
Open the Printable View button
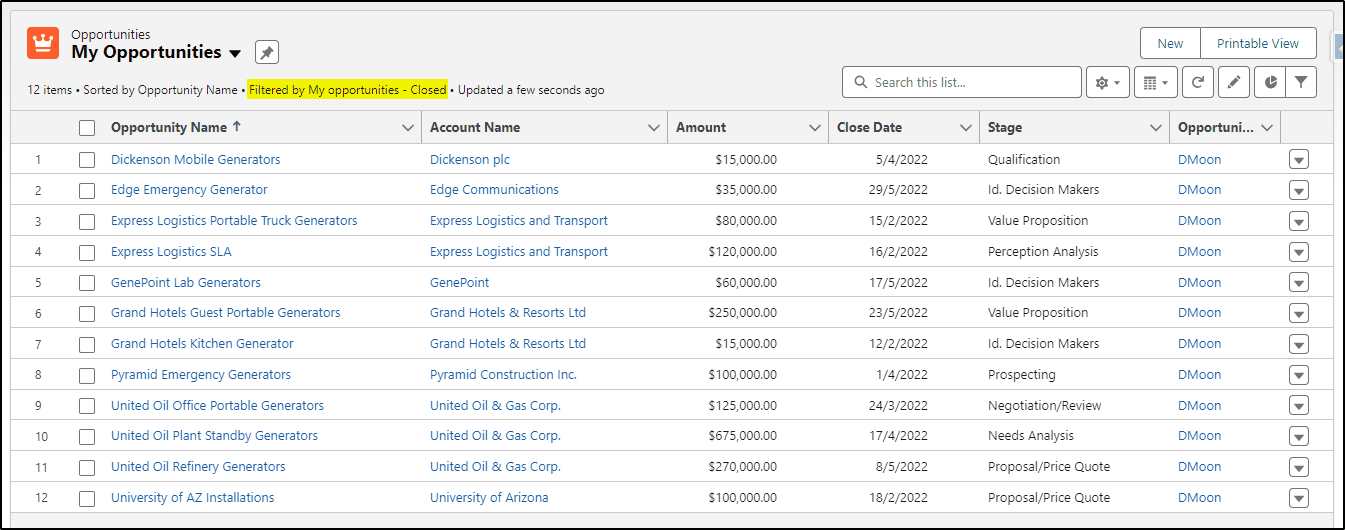click(1258, 43)
